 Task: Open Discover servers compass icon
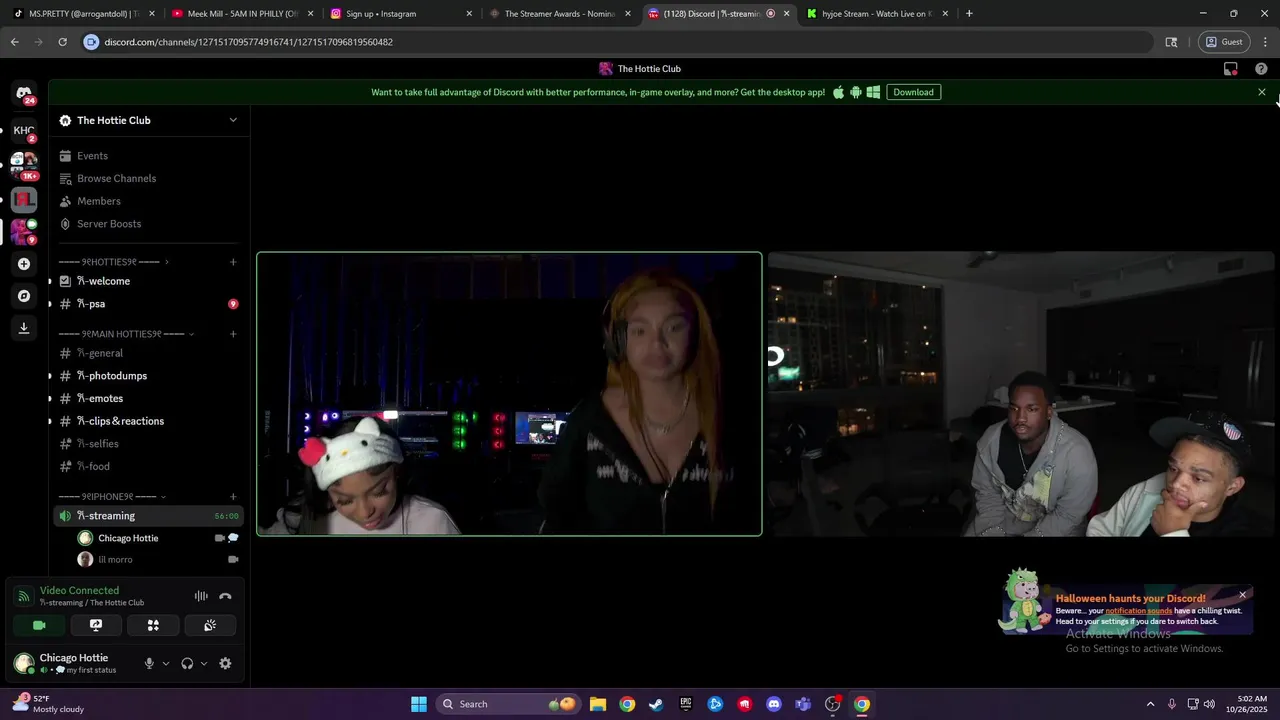(24, 296)
